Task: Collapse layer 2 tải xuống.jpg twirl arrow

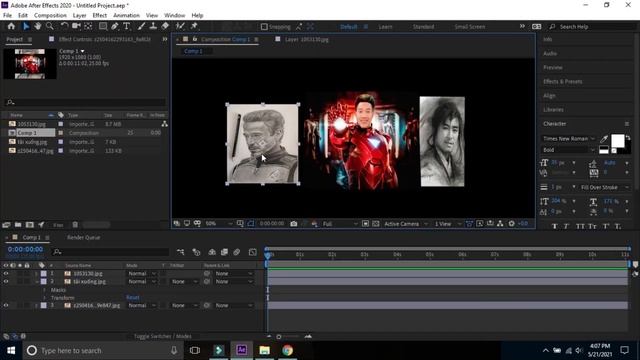Action: click(36, 282)
